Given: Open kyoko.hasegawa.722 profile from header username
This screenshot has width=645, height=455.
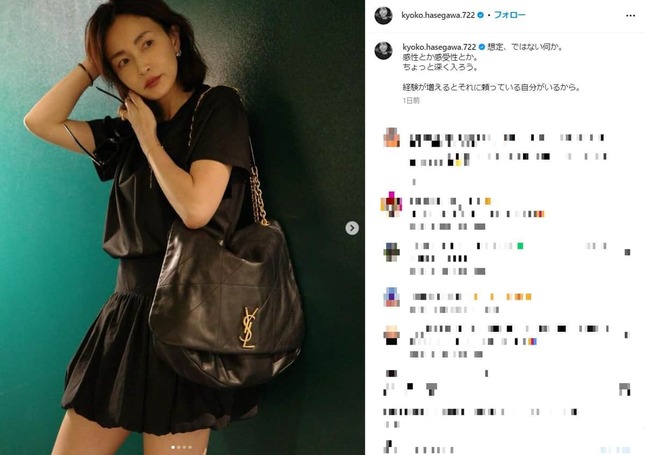Looking at the screenshot, I should coord(438,15).
